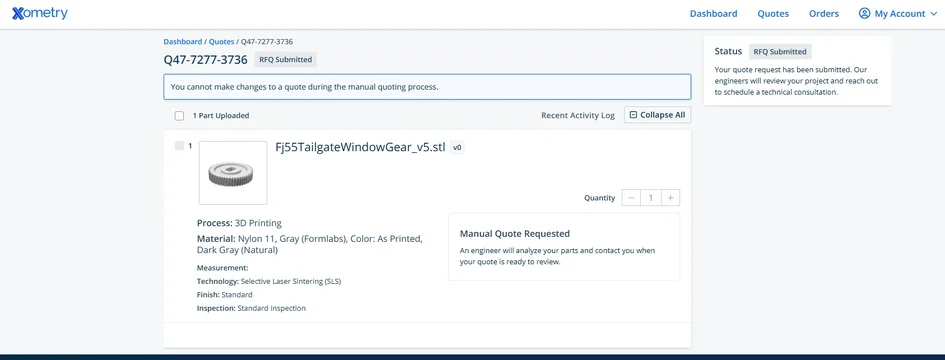The height and width of the screenshot is (360, 945).
Task: Click the v0 version badge
Action: pos(457,147)
